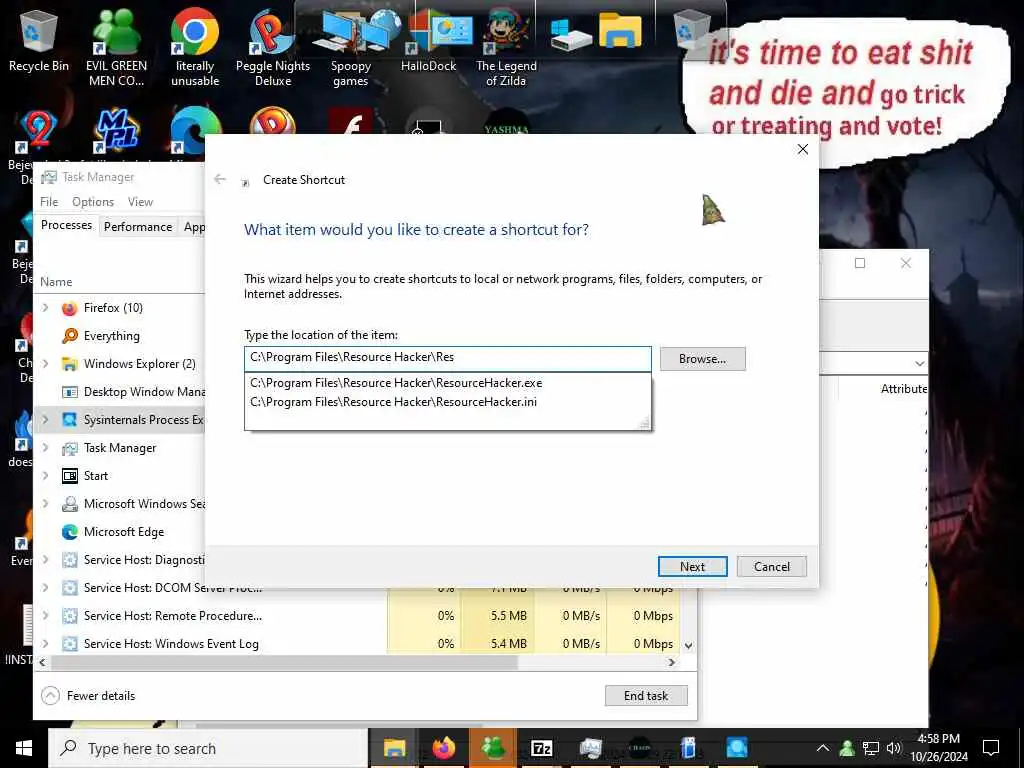Collapse Task Manager with Fewer details
The image size is (1024, 768).
[x=88, y=696]
